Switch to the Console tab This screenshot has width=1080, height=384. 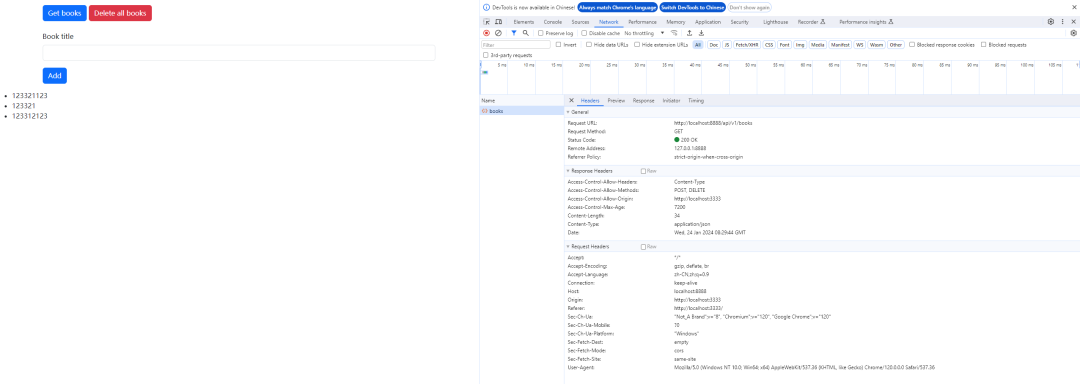553,22
